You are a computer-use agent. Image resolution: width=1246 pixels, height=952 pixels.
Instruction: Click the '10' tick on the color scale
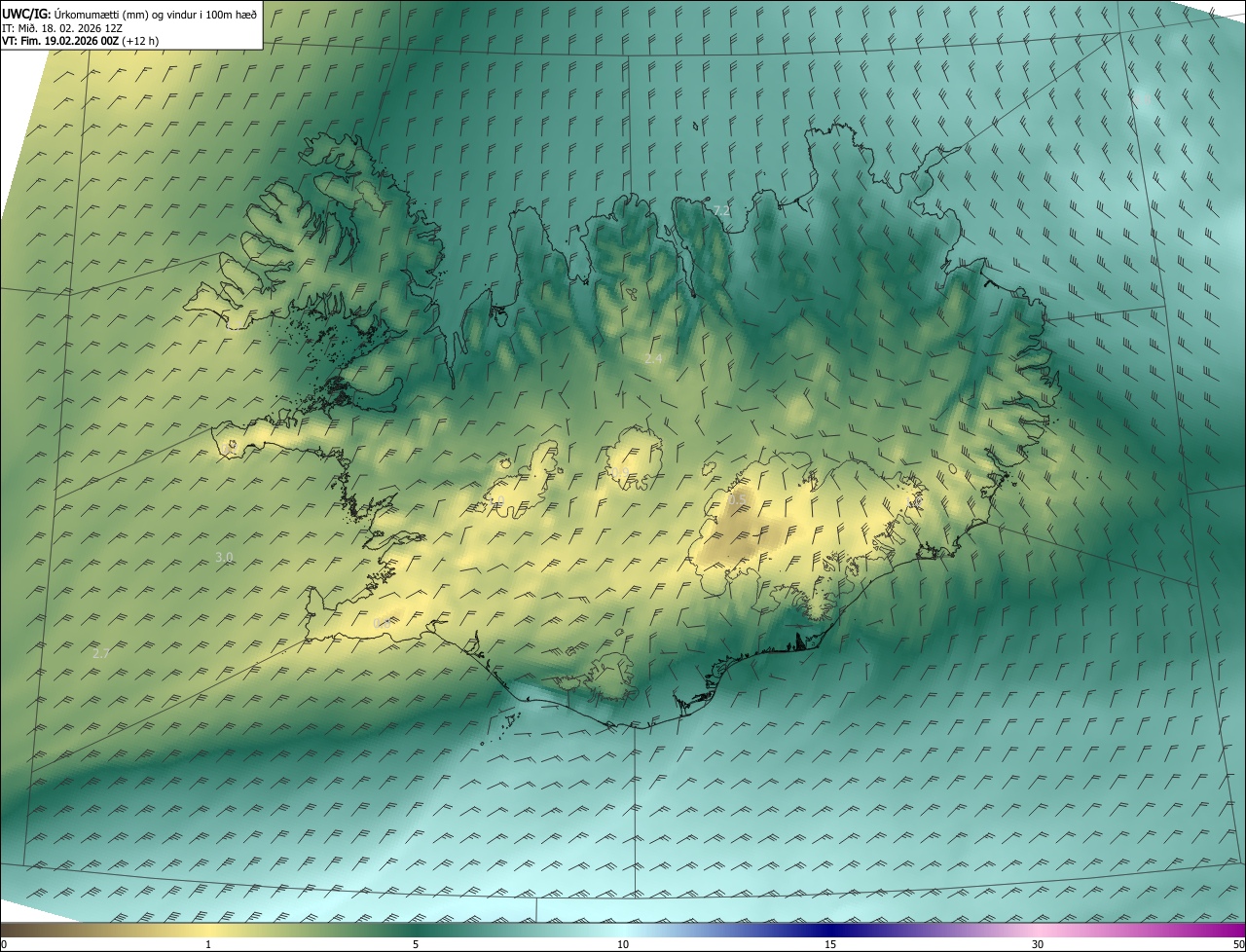tap(623, 945)
